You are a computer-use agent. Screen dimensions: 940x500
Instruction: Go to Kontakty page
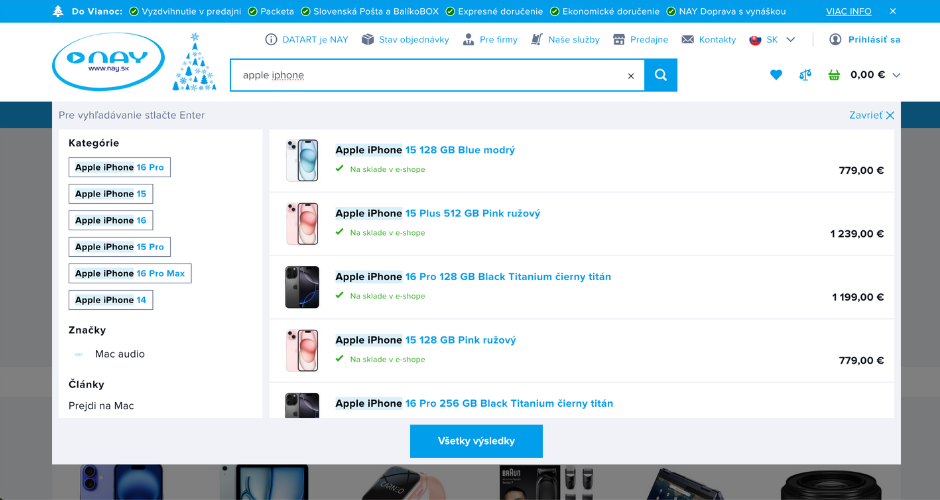coord(708,39)
